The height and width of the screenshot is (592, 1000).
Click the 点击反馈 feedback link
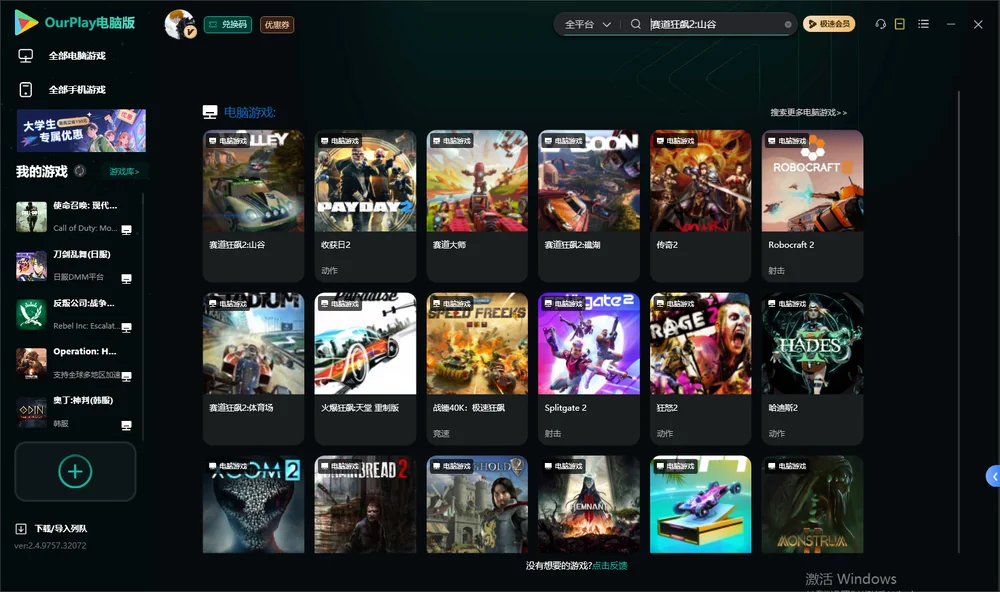click(x=610, y=565)
